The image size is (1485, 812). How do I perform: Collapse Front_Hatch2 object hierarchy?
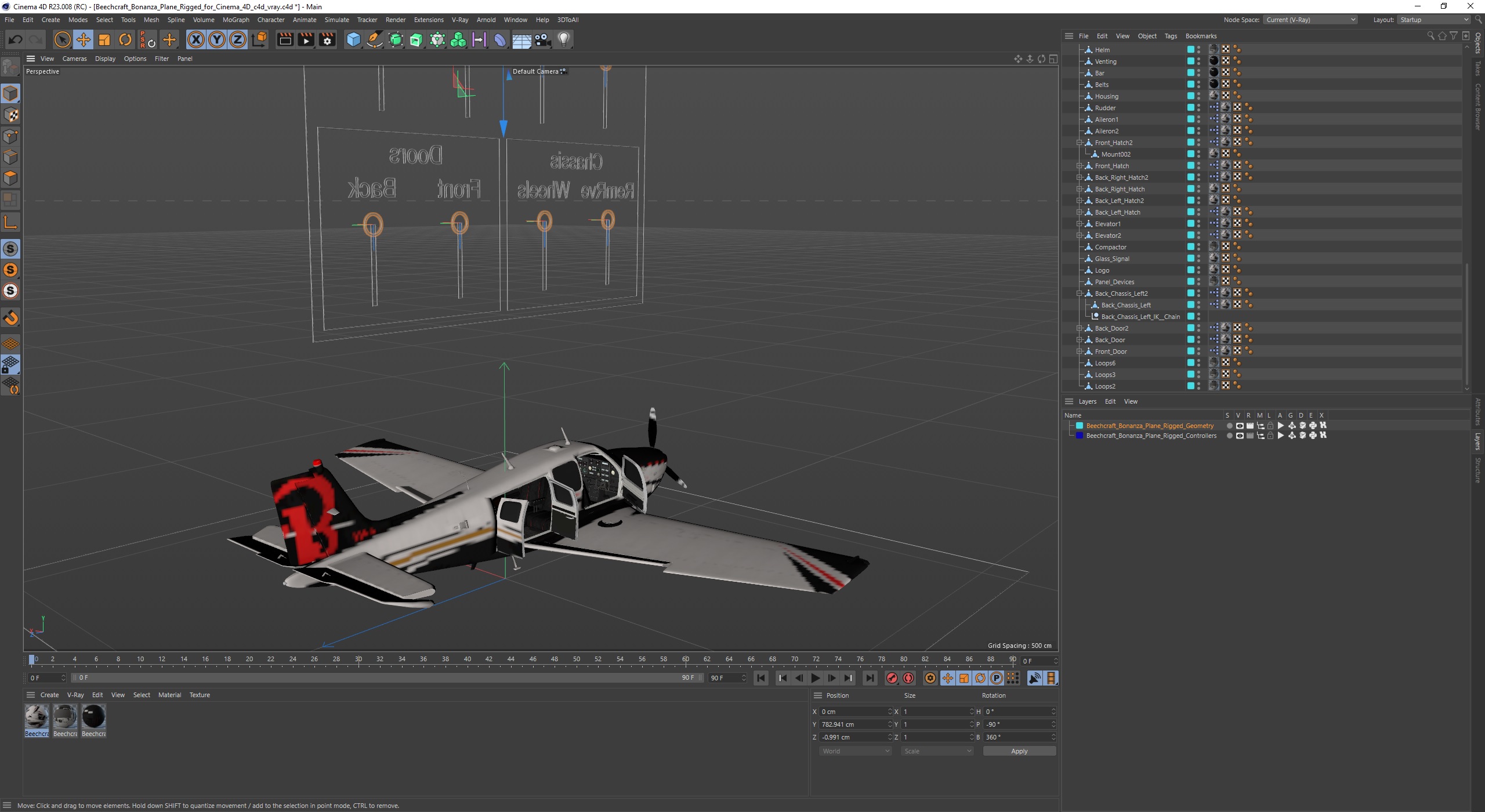tap(1080, 143)
